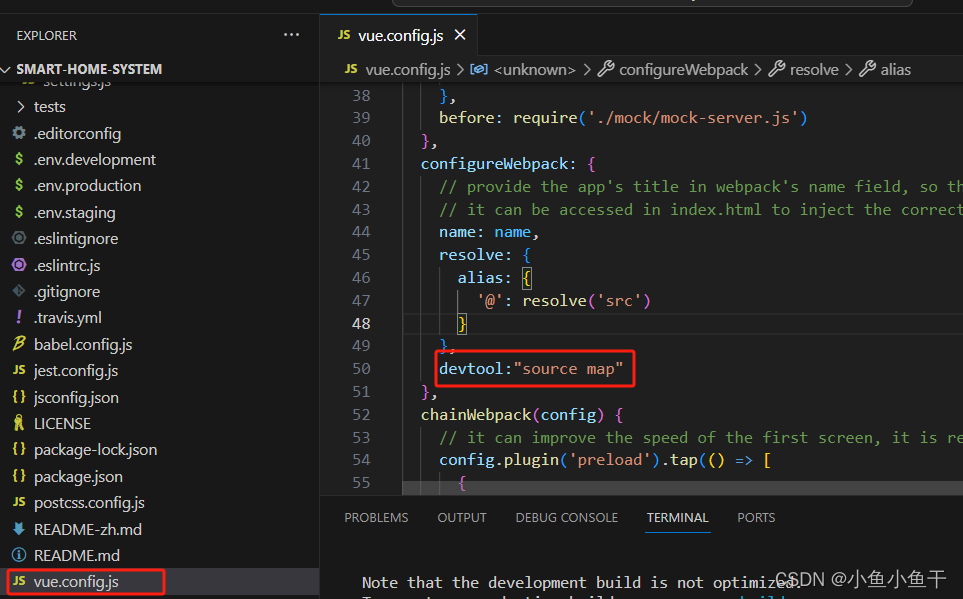This screenshot has height=599, width=963.
Task: Click the name: name, code line
Action: pyautogui.click(x=489, y=232)
